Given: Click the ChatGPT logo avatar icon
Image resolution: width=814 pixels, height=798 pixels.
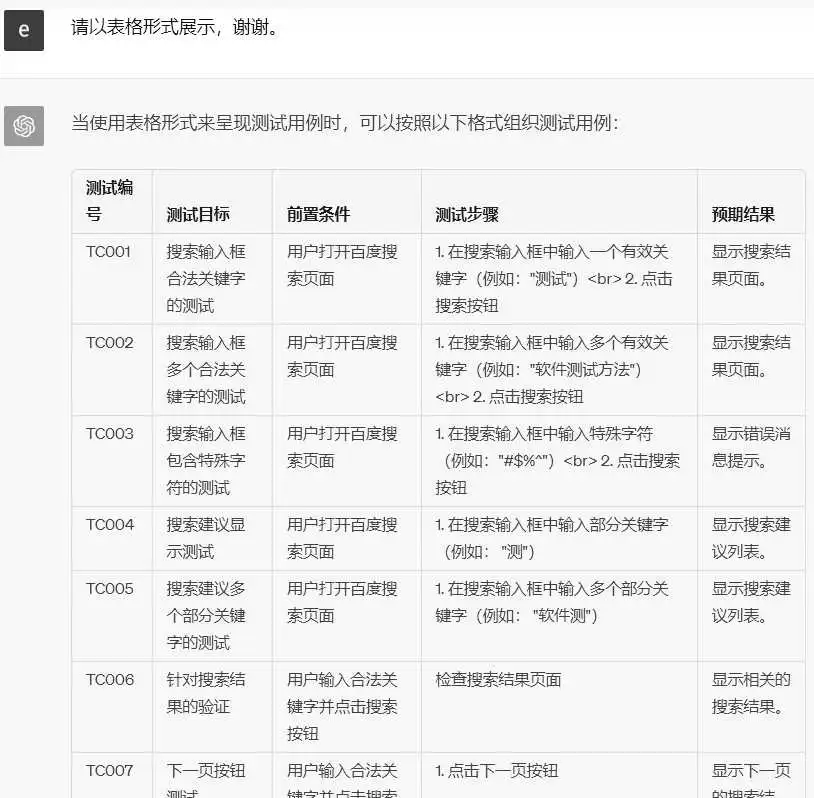Looking at the screenshot, I should tap(24, 126).
